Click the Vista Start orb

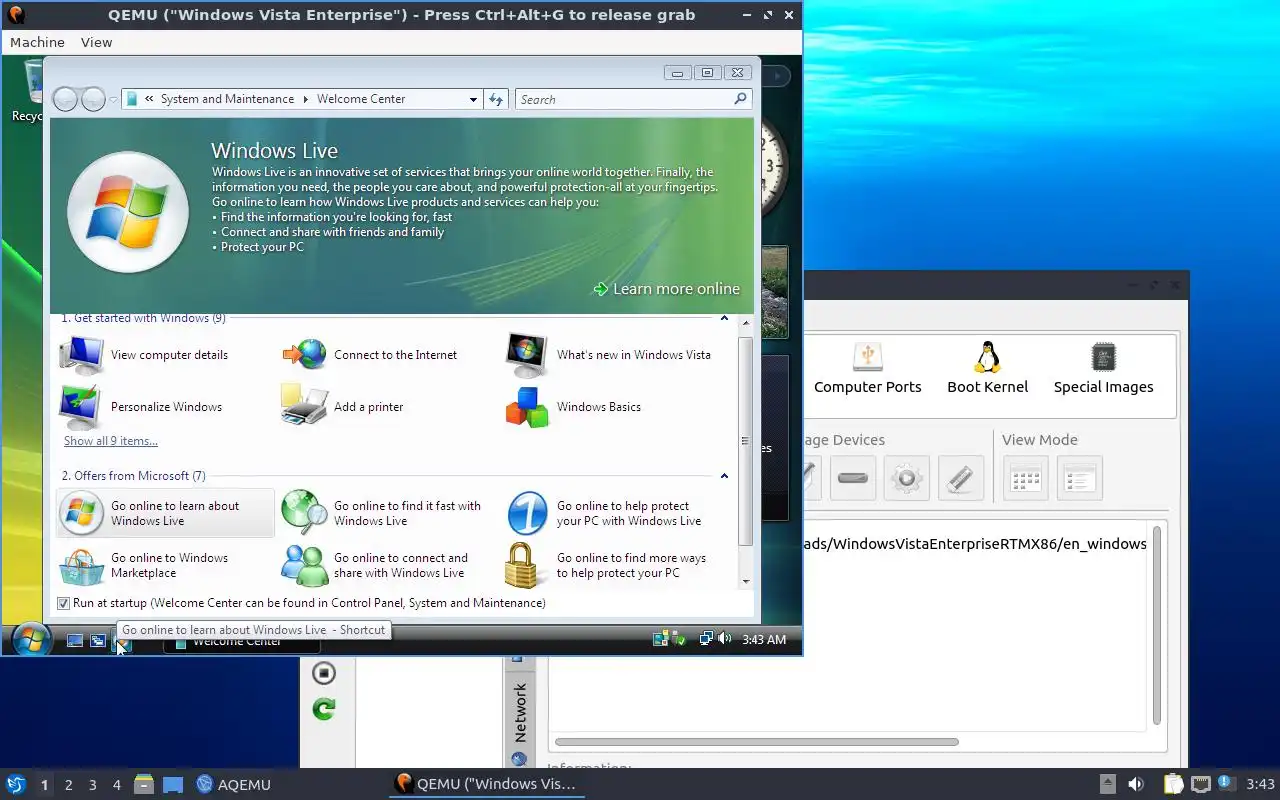31,640
